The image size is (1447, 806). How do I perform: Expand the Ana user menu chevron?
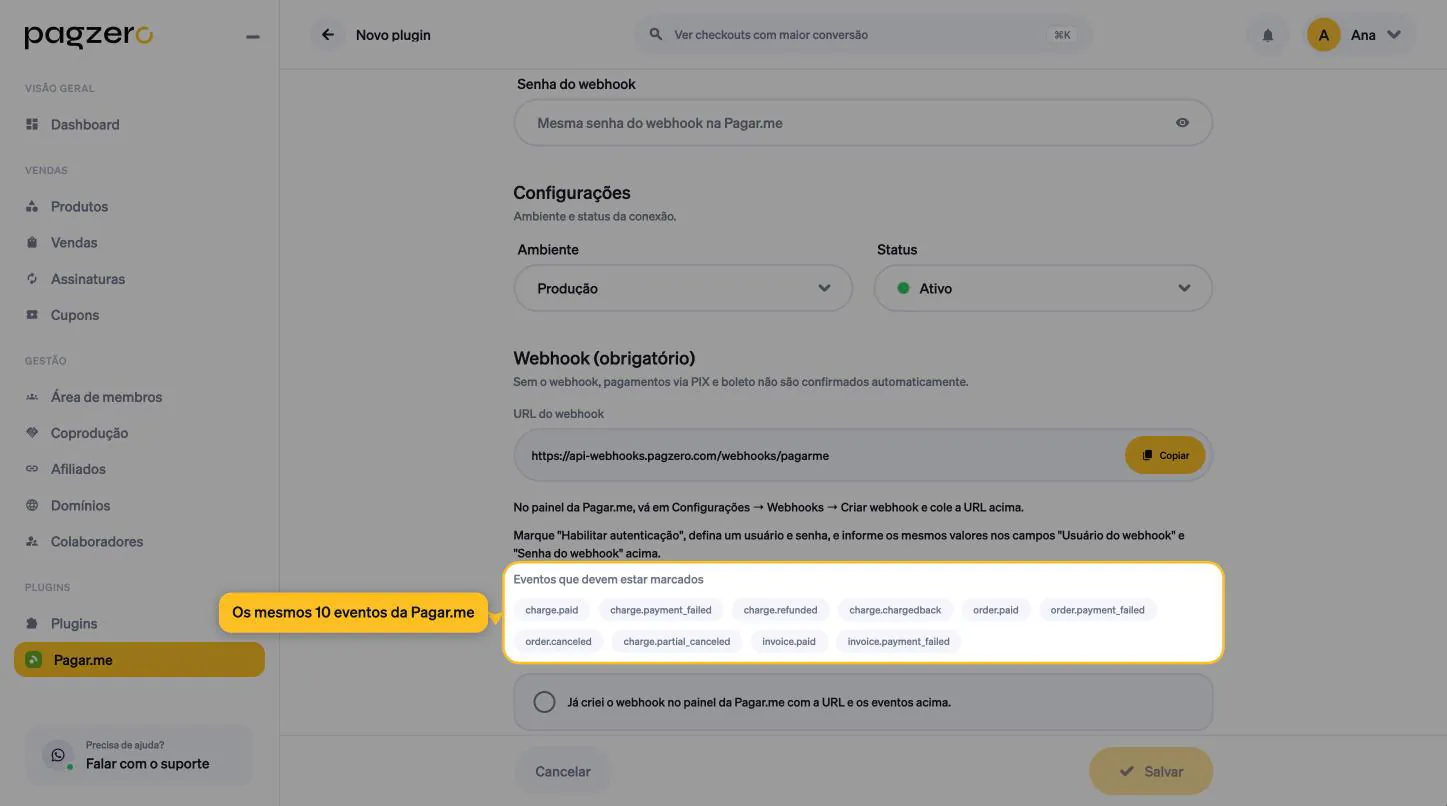[x=1394, y=35]
